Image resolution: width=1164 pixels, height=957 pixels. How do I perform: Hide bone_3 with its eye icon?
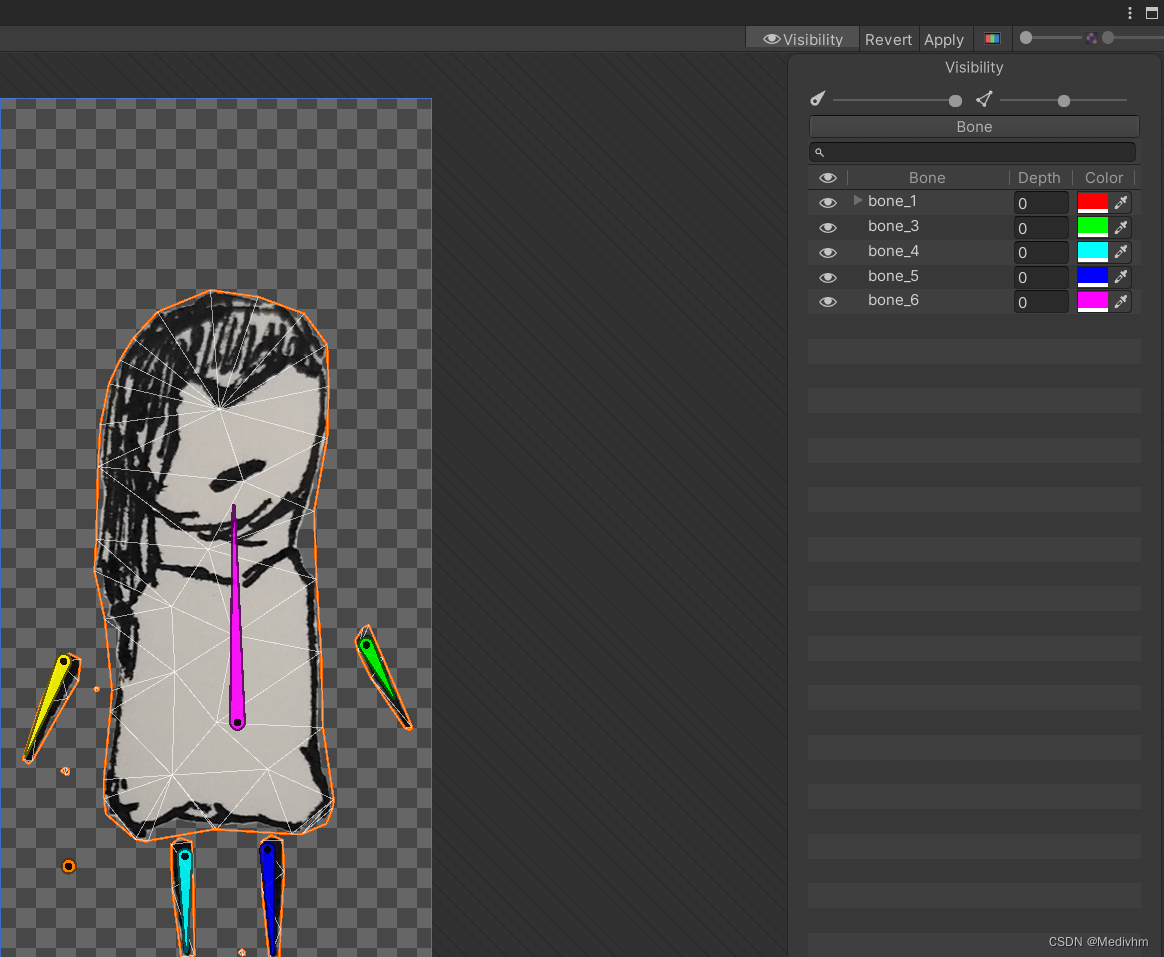click(x=828, y=228)
